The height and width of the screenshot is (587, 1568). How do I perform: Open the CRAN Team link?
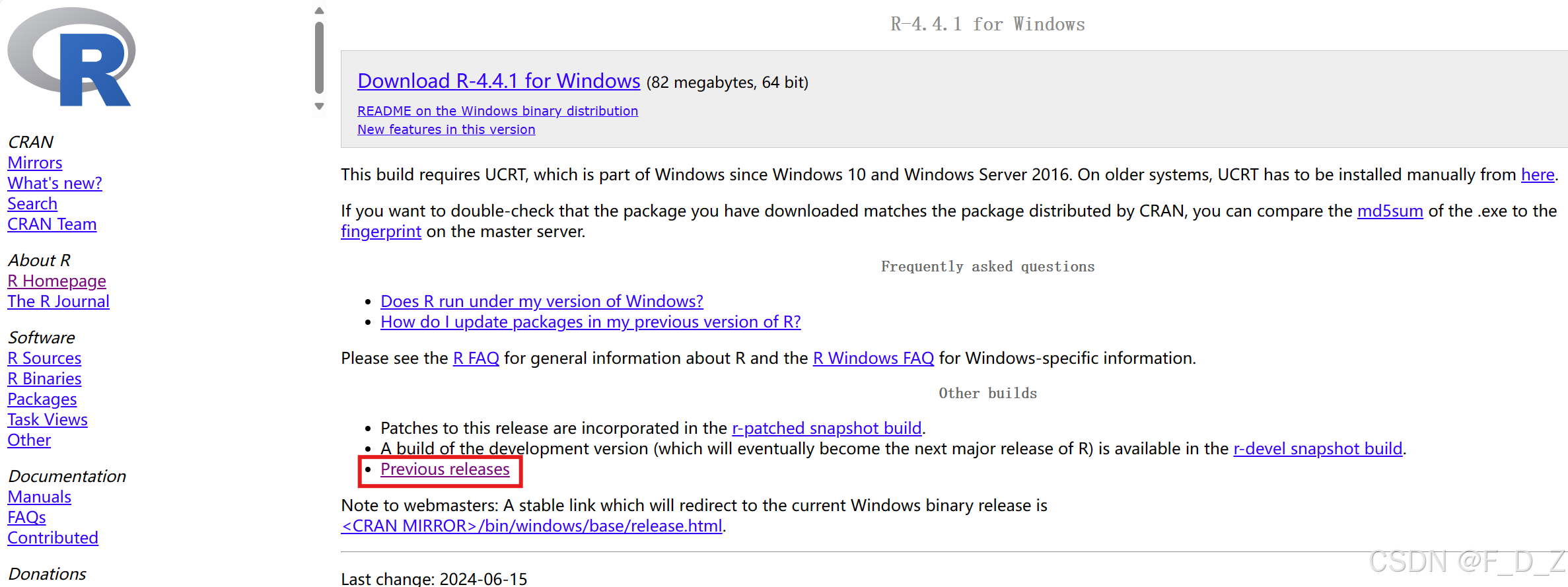52,224
